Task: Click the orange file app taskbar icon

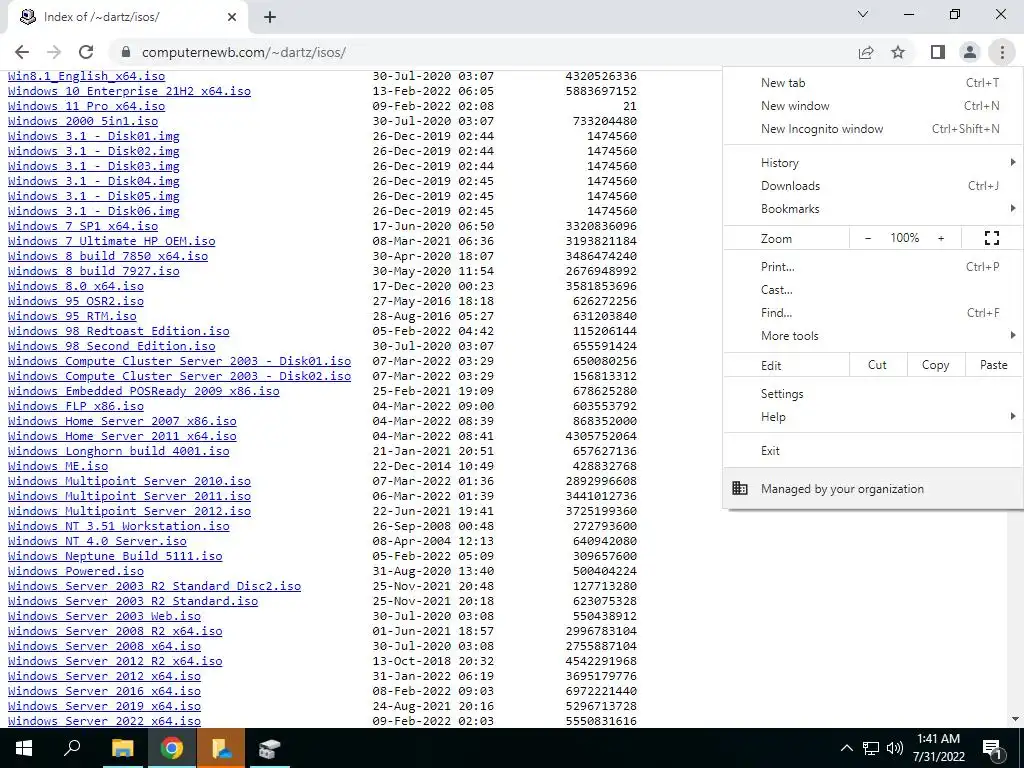Action: (x=220, y=748)
